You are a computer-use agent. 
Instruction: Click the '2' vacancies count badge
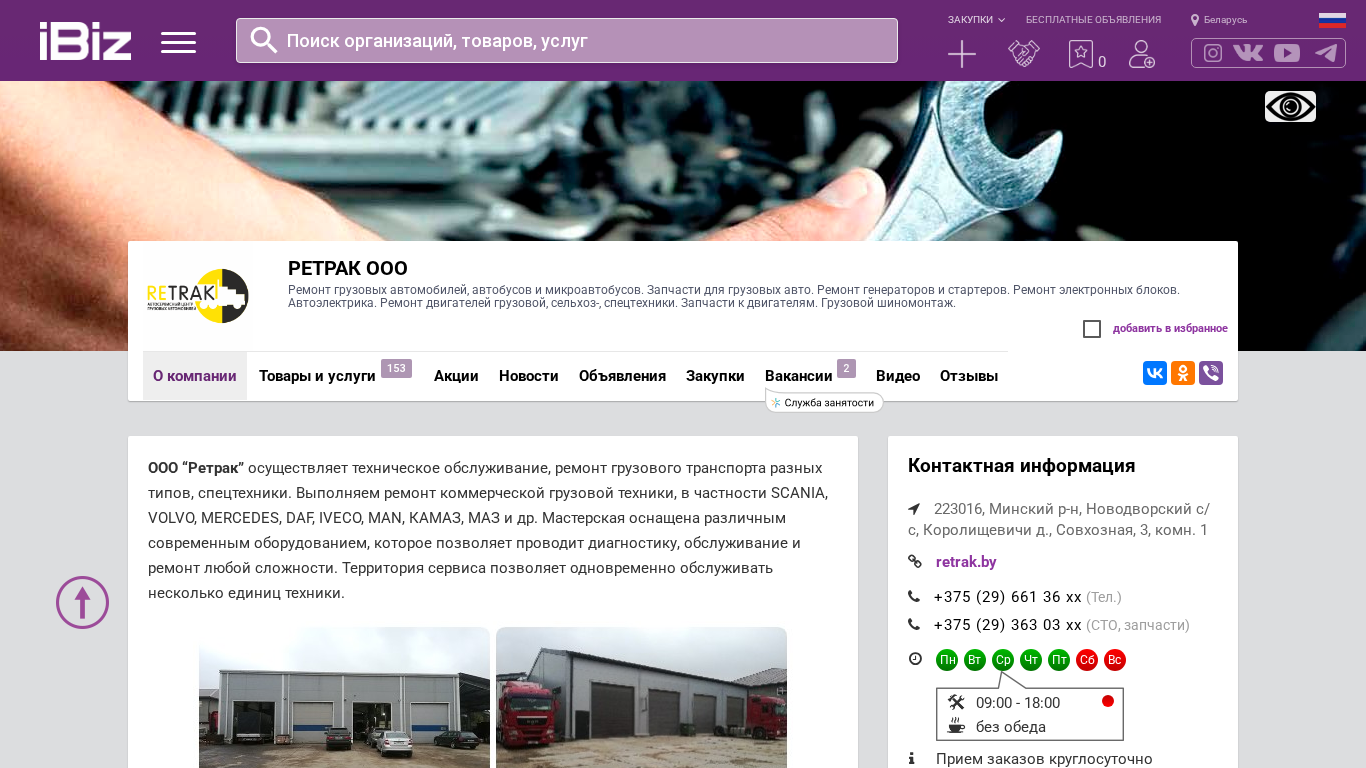pyautogui.click(x=846, y=368)
